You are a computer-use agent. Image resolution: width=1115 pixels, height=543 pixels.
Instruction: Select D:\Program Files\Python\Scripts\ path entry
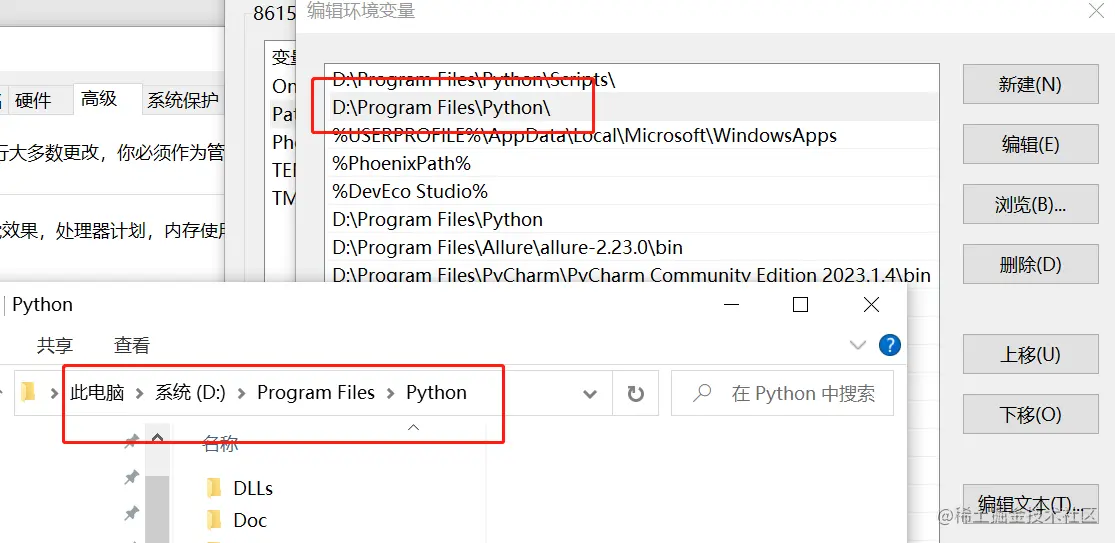coord(632,80)
